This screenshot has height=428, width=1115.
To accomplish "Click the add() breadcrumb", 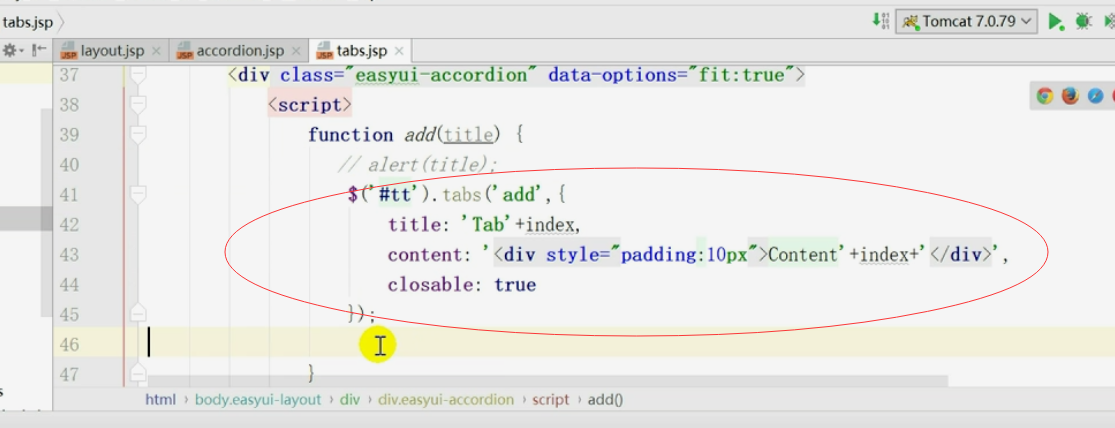I will pos(605,400).
